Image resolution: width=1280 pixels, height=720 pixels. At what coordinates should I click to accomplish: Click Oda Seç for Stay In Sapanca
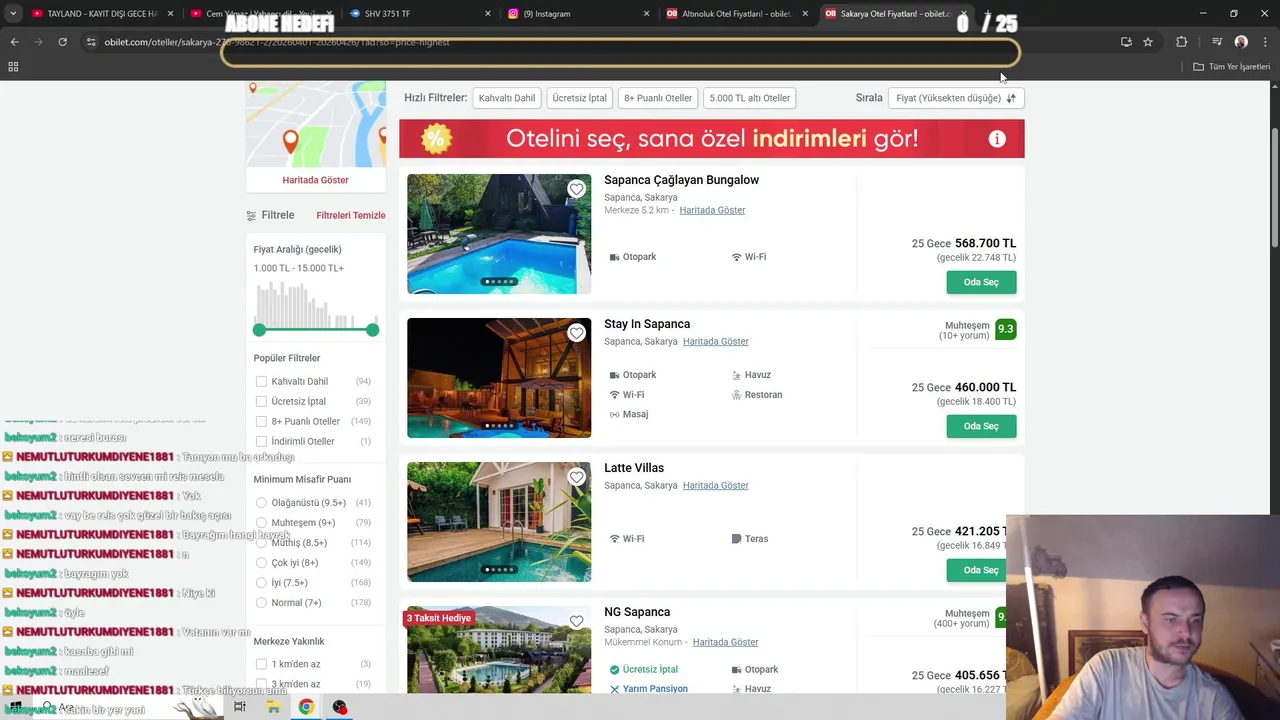[x=981, y=426]
